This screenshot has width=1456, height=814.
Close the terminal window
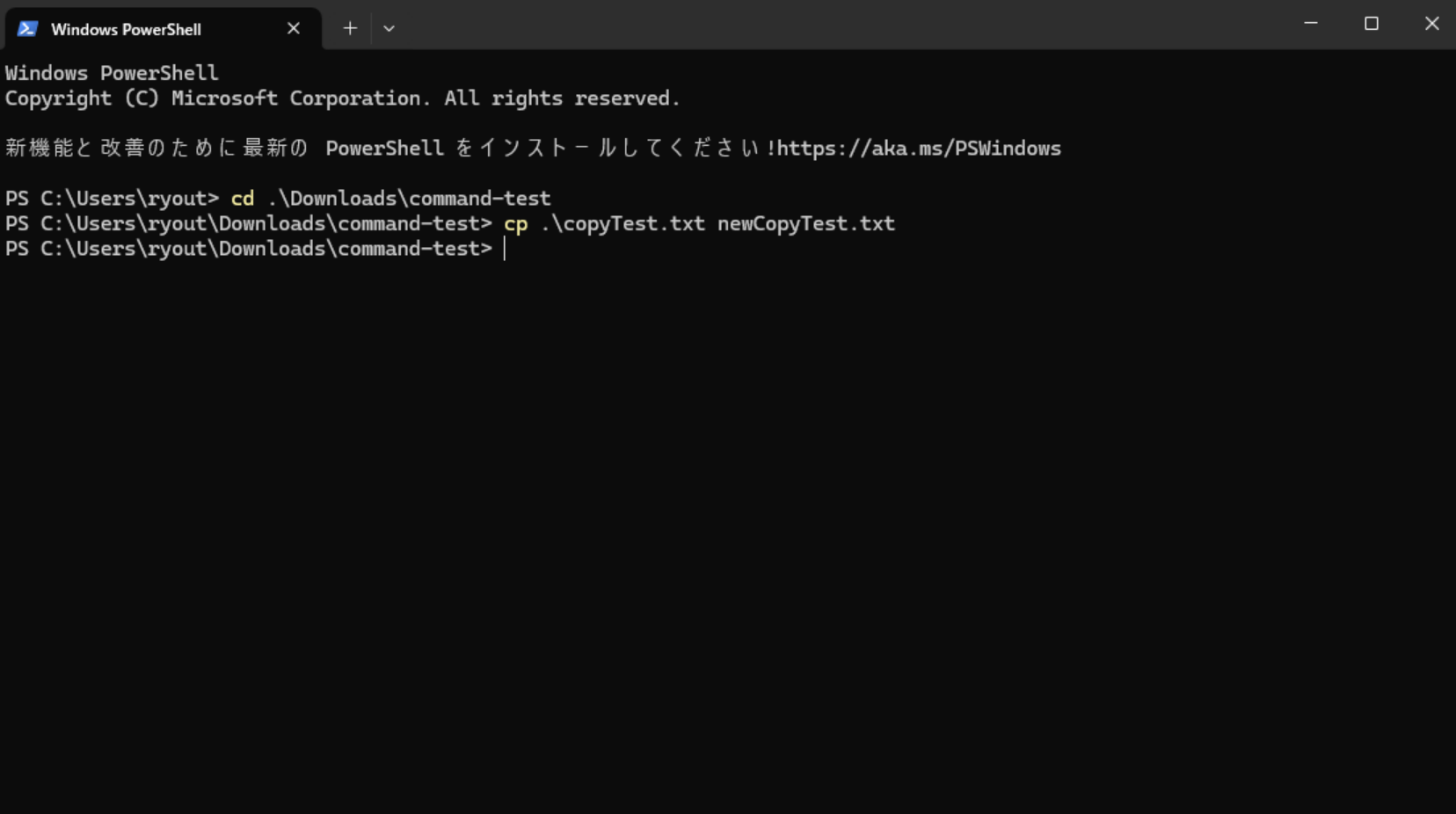[1431, 24]
